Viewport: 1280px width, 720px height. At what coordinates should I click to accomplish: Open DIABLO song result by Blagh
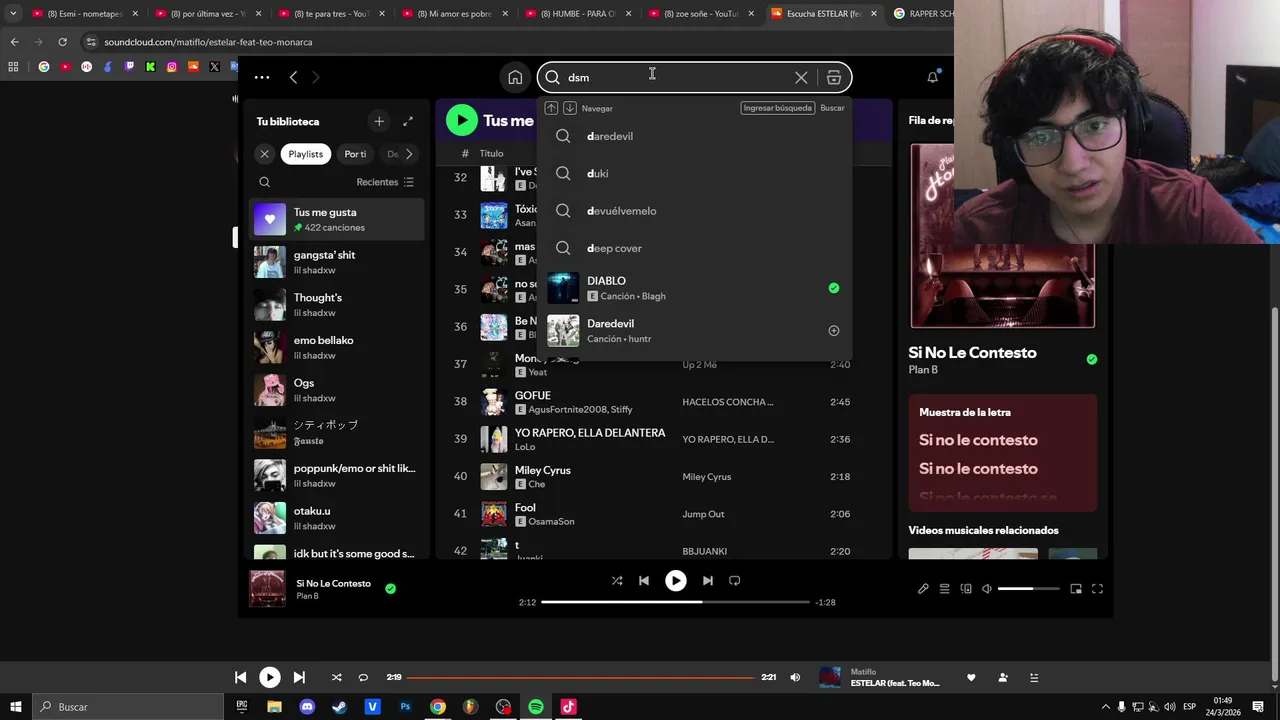coord(695,288)
